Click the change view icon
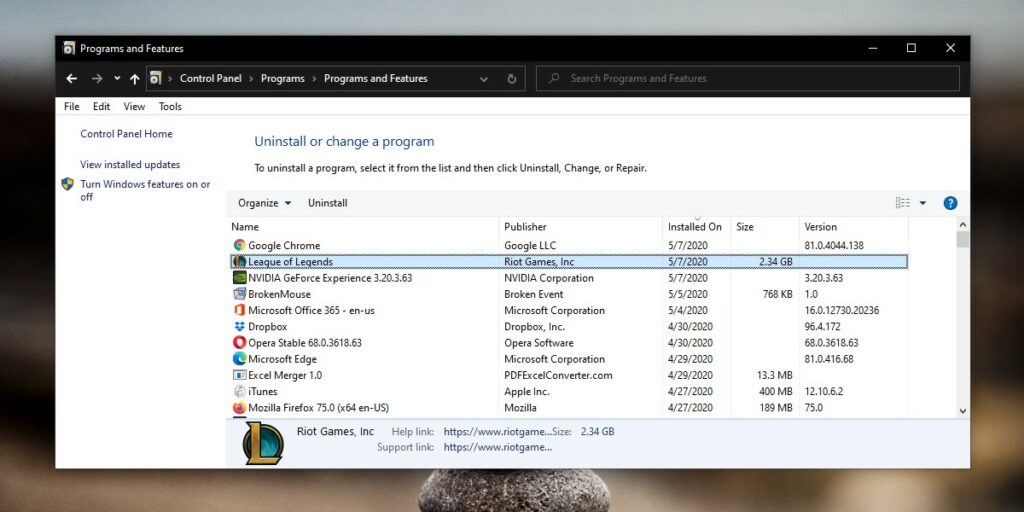Screen dimensions: 1024x512 [x=903, y=203]
